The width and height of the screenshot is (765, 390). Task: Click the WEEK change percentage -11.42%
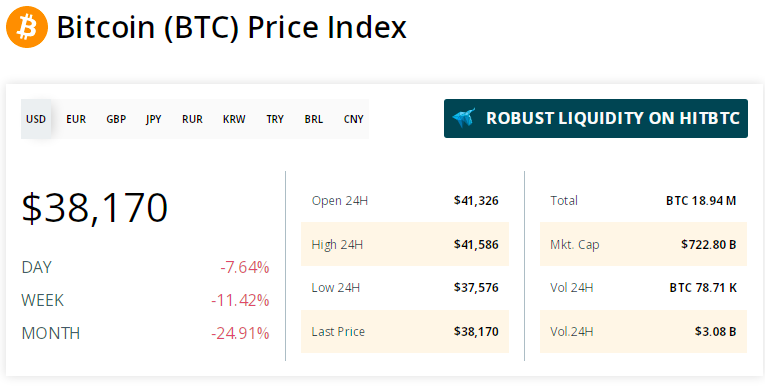coord(240,301)
